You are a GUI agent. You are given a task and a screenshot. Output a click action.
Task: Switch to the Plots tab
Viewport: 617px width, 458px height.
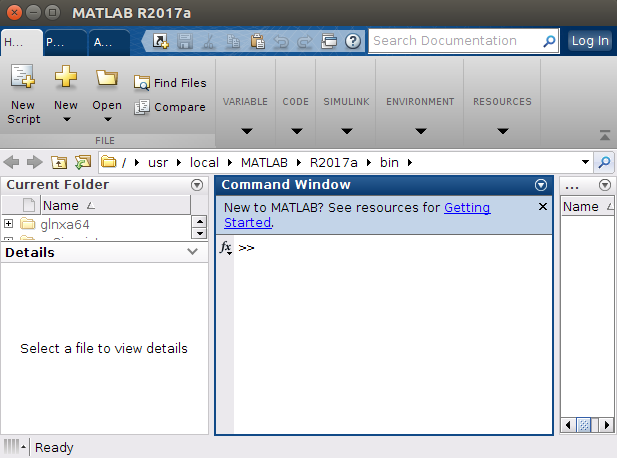tap(65, 42)
